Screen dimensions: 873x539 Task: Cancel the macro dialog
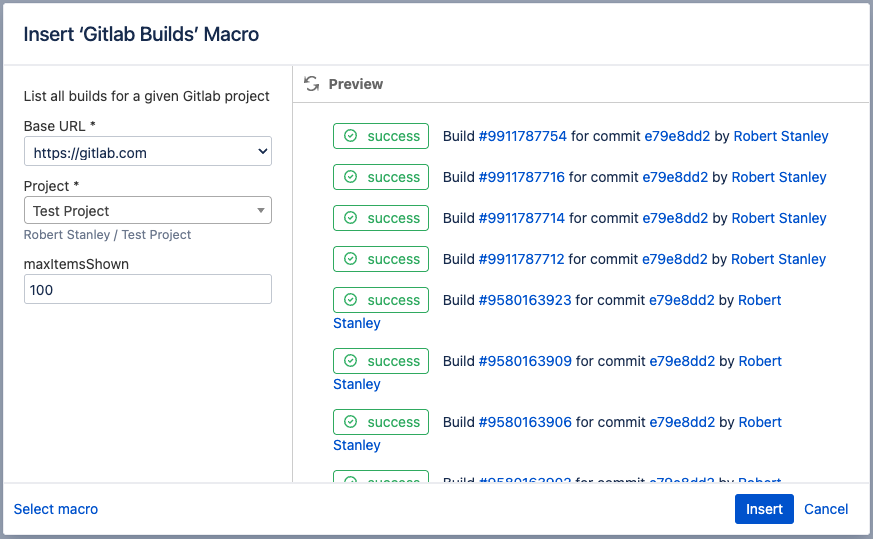[826, 509]
